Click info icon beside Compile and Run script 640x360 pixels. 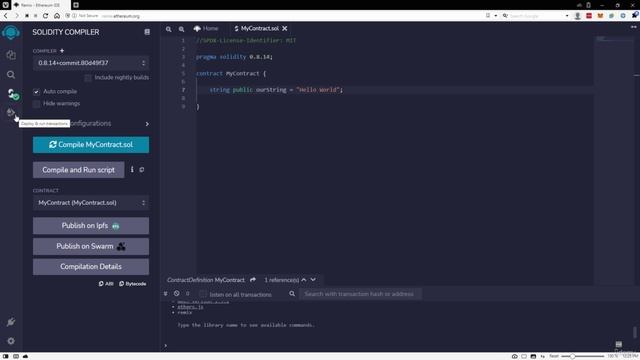[132, 169]
